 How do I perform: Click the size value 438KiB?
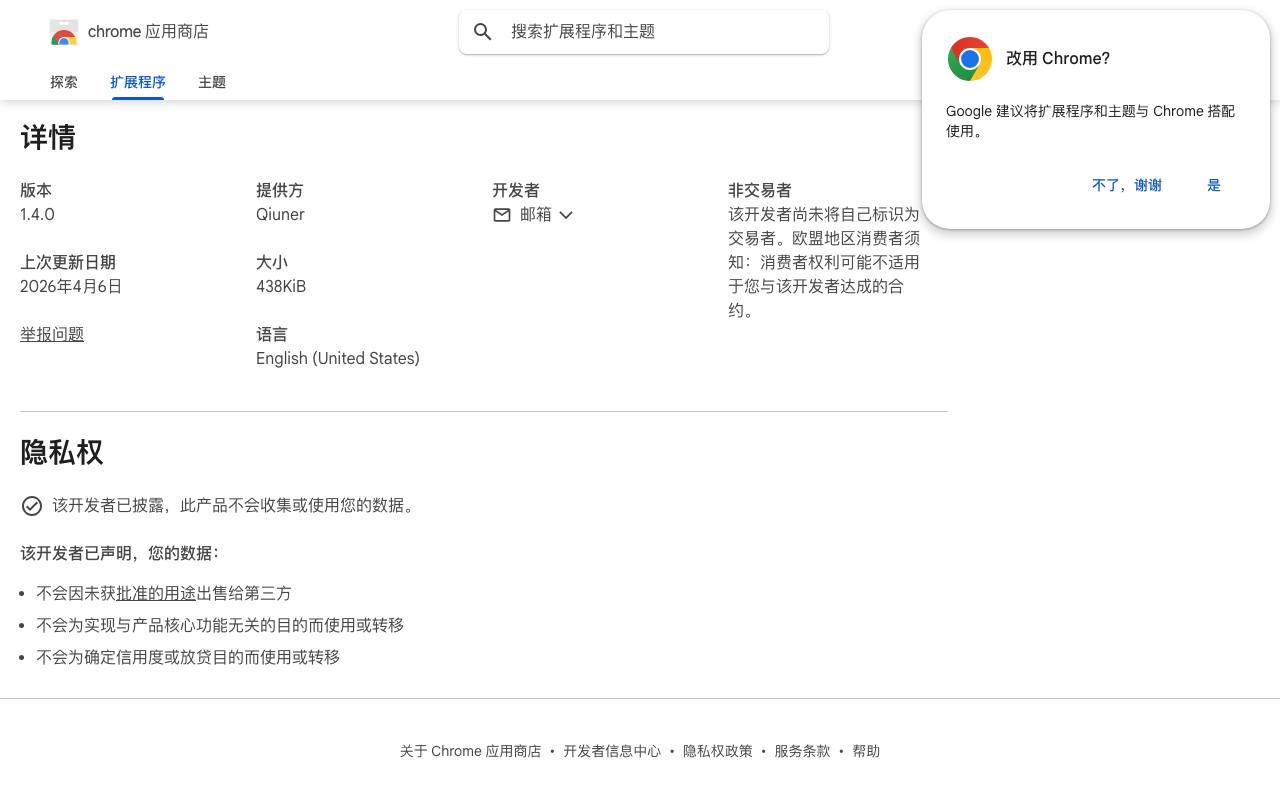point(281,287)
